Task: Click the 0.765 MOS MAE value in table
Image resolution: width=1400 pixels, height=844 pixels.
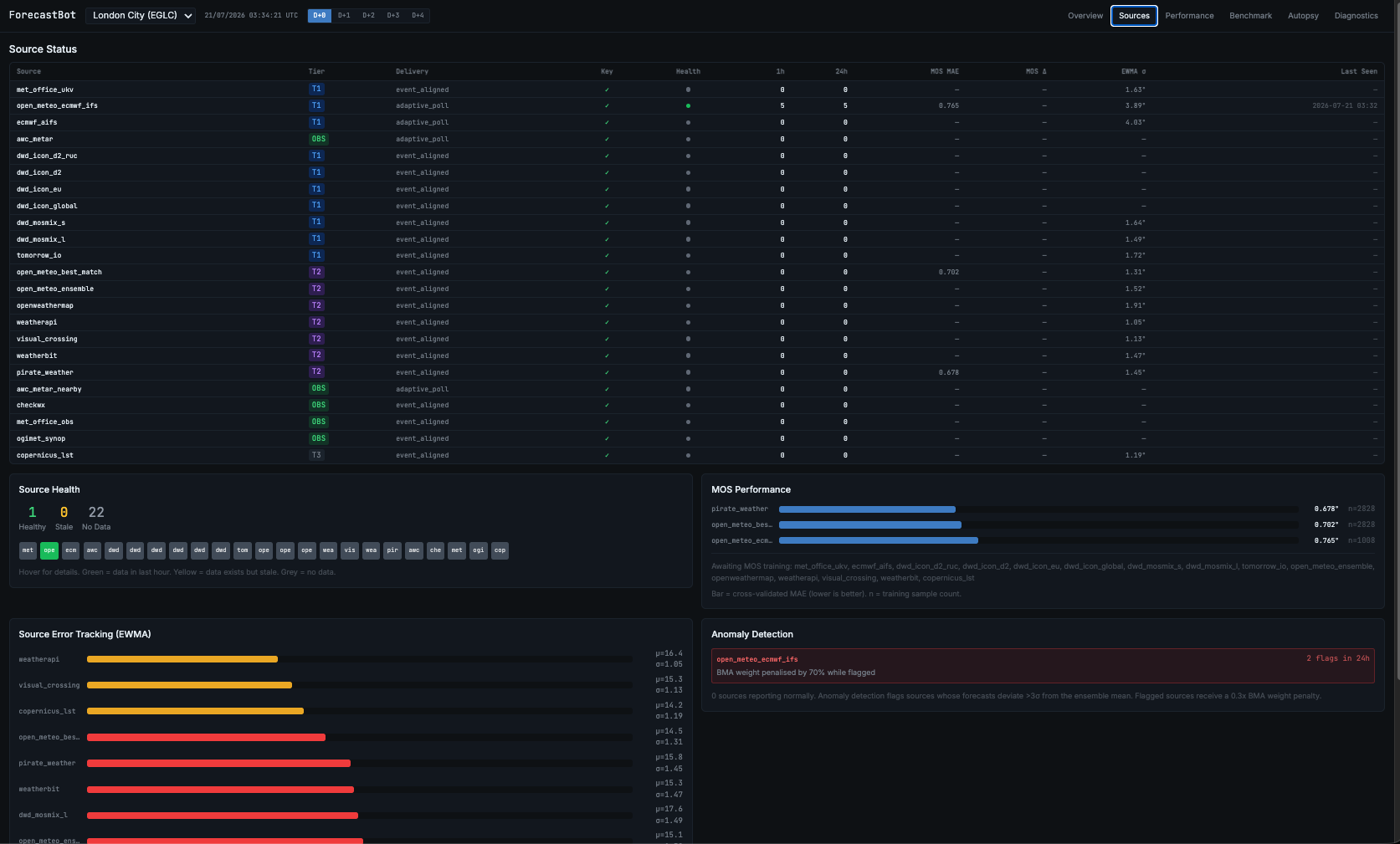Action: tap(949, 105)
